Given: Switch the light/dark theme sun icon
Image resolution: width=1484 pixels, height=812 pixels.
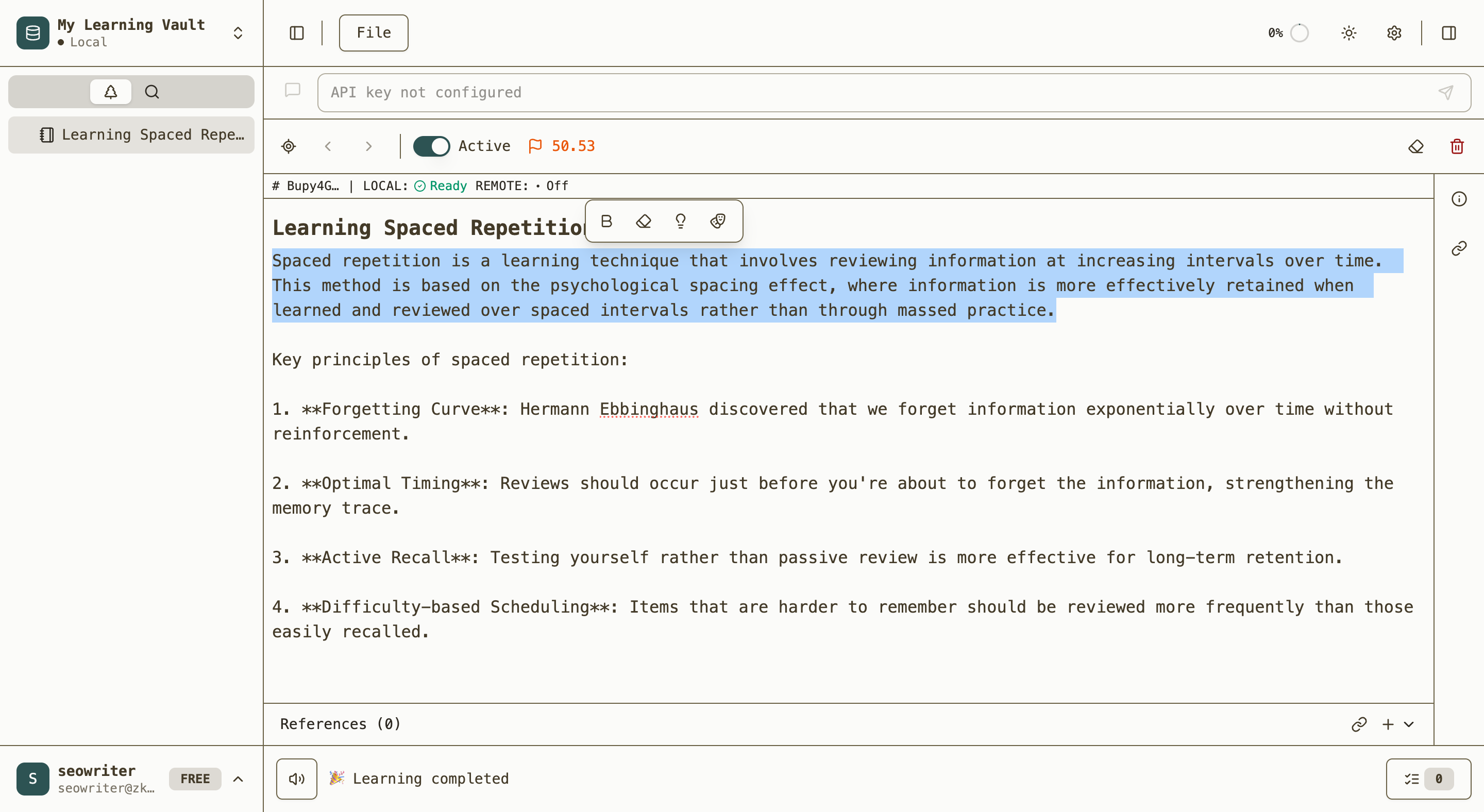Looking at the screenshot, I should [1348, 33].
